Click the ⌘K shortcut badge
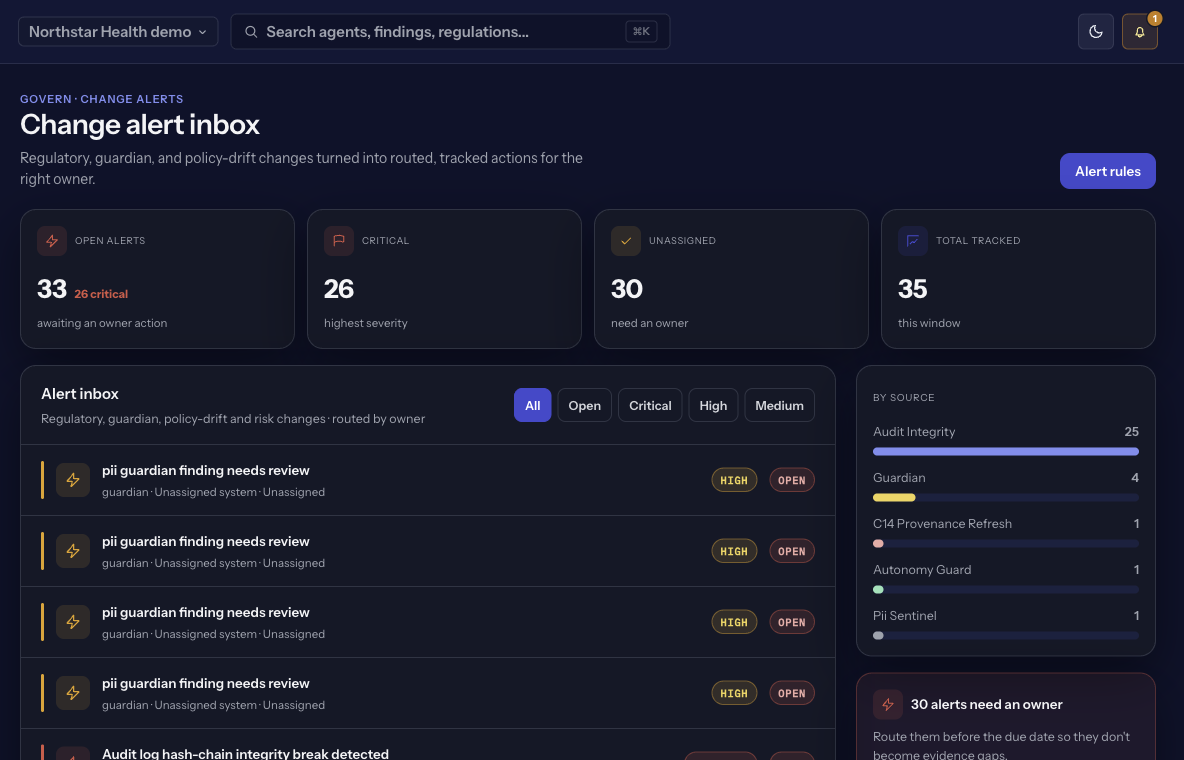 pos(641,32)
